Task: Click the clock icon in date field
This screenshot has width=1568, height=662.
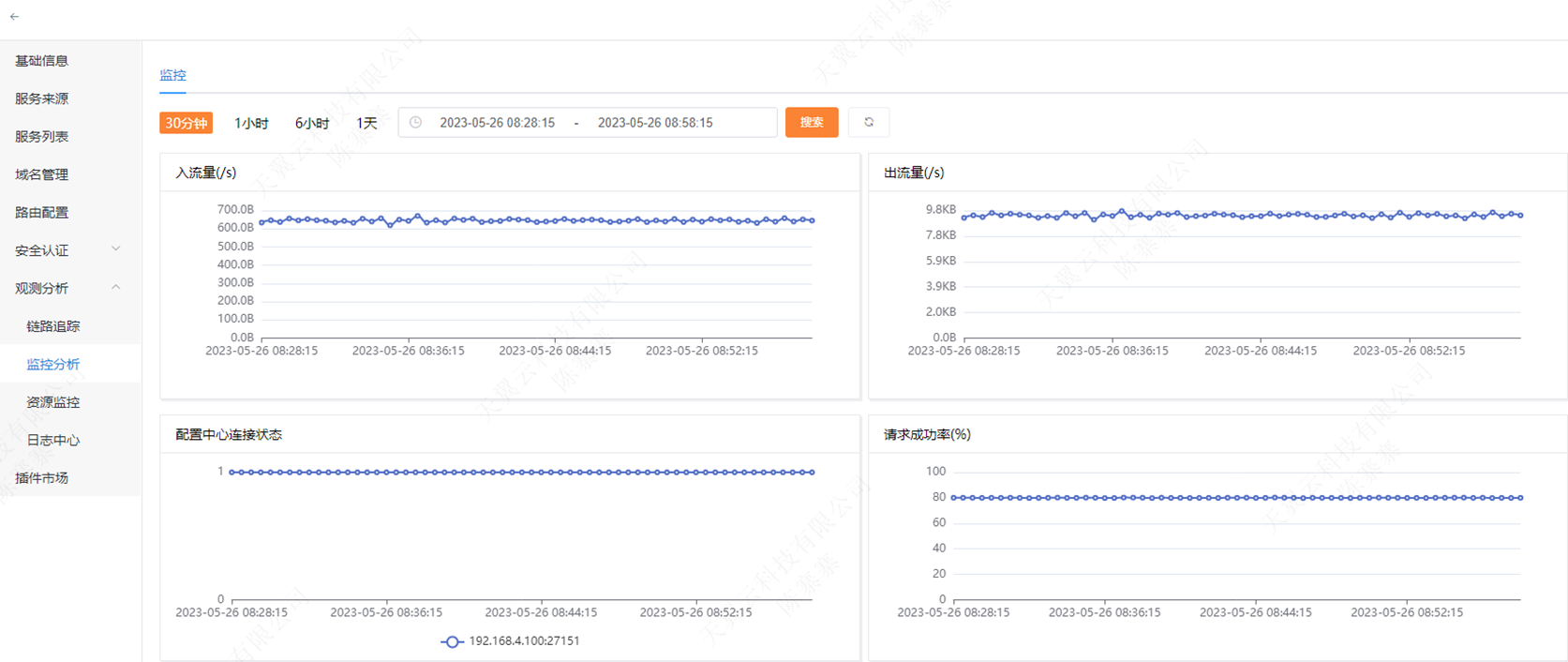Action: click(x=416, y=123)
